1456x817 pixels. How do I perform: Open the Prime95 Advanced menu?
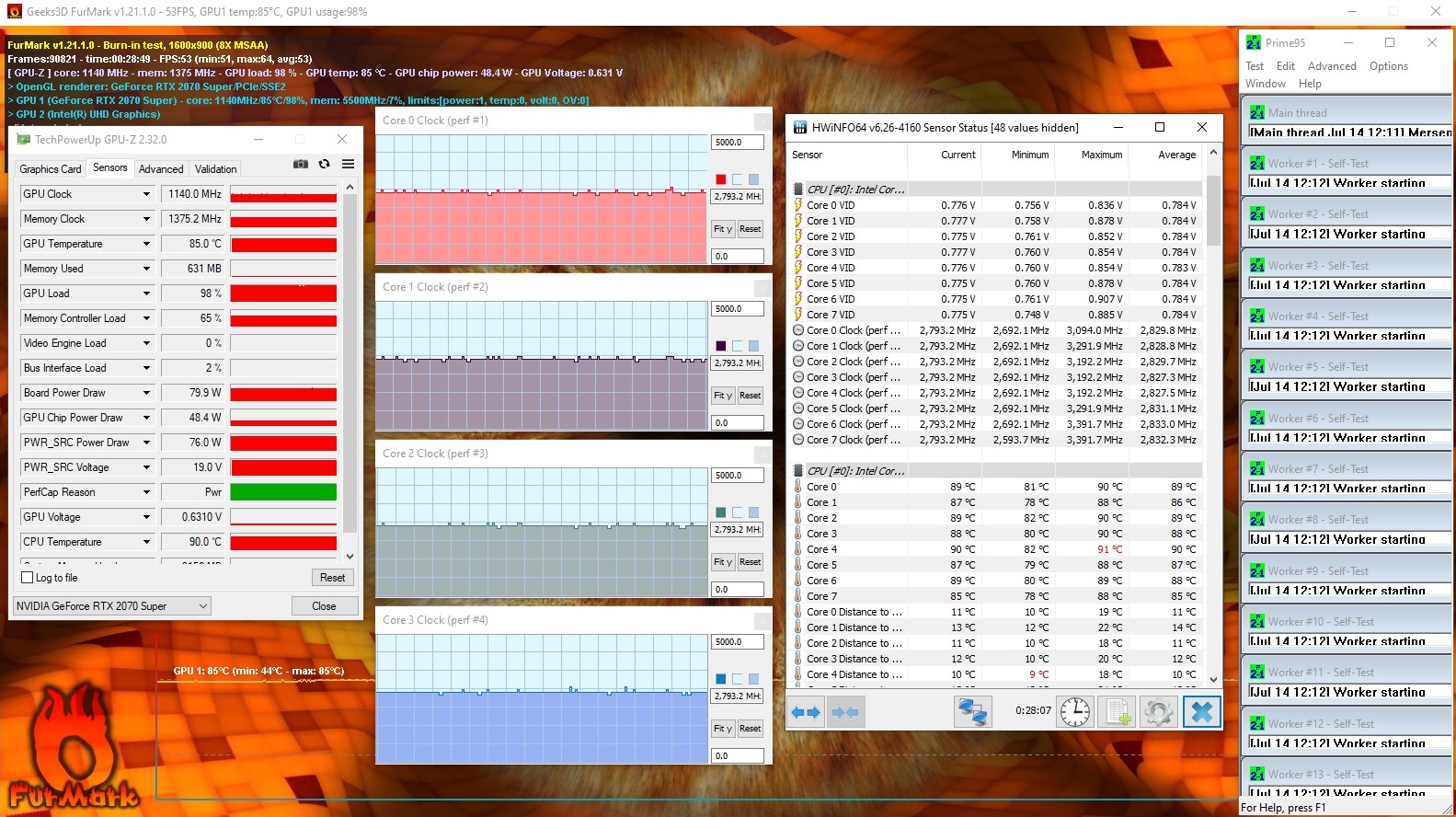(1332, 66)
